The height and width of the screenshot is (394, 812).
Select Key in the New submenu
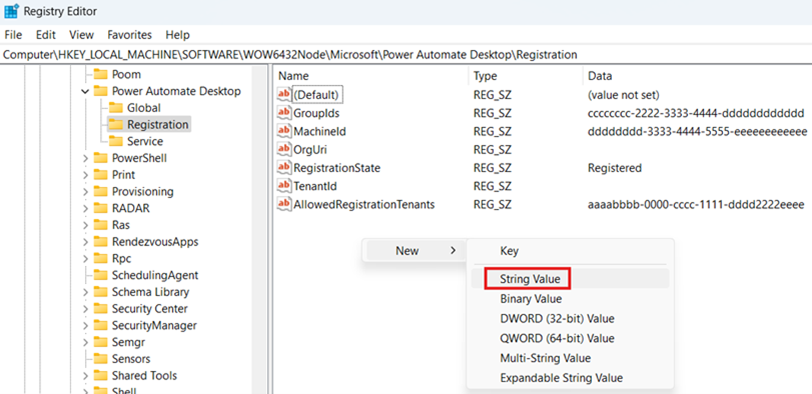point(509,251)
